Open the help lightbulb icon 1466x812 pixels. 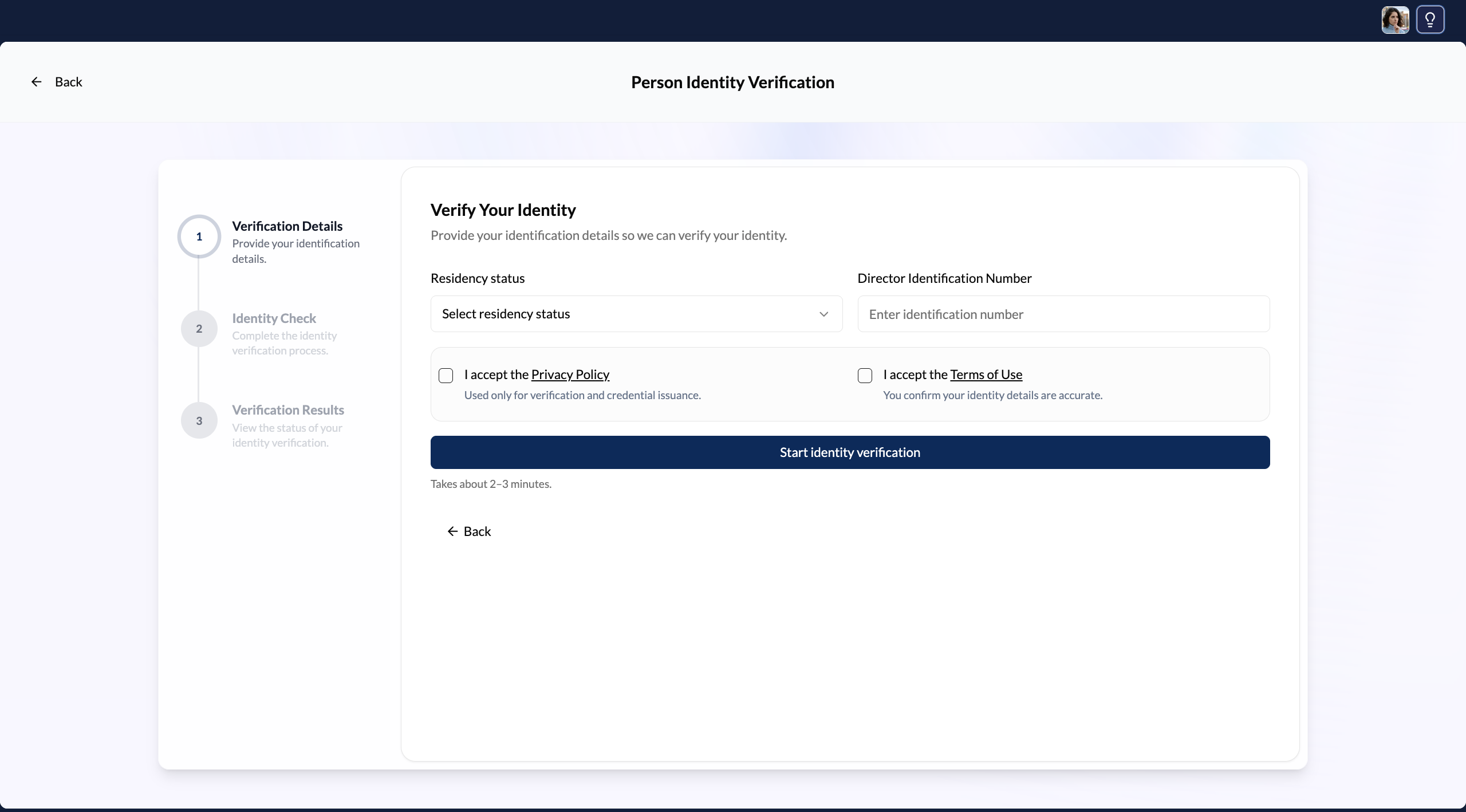click(1430, 19)
